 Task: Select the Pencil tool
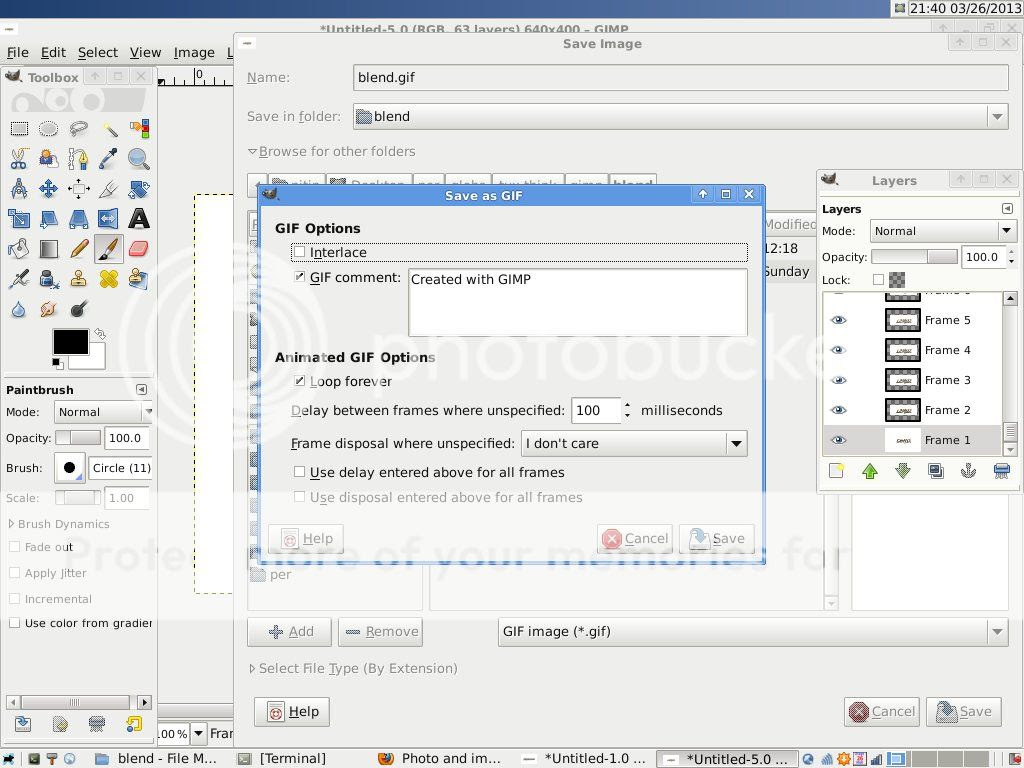(78, 249)
